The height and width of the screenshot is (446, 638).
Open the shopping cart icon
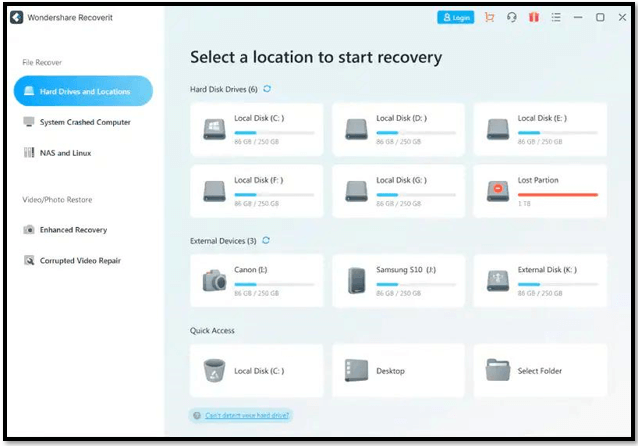489,17
